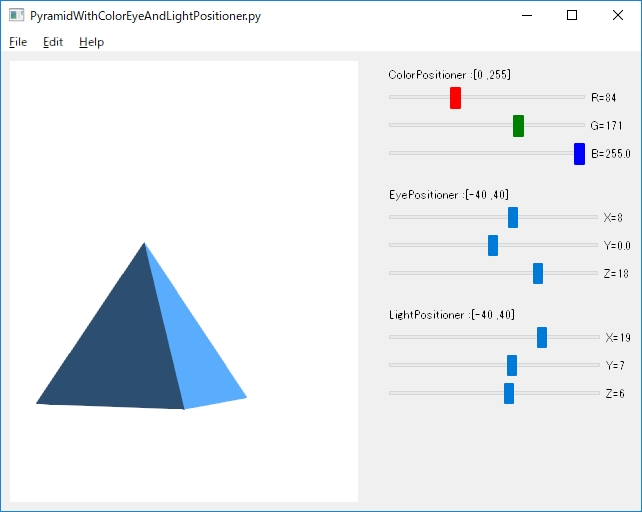Screen dimensions: 642x512
Task: Click the EyePositioner Z slider handle
Action: [538, 273]
